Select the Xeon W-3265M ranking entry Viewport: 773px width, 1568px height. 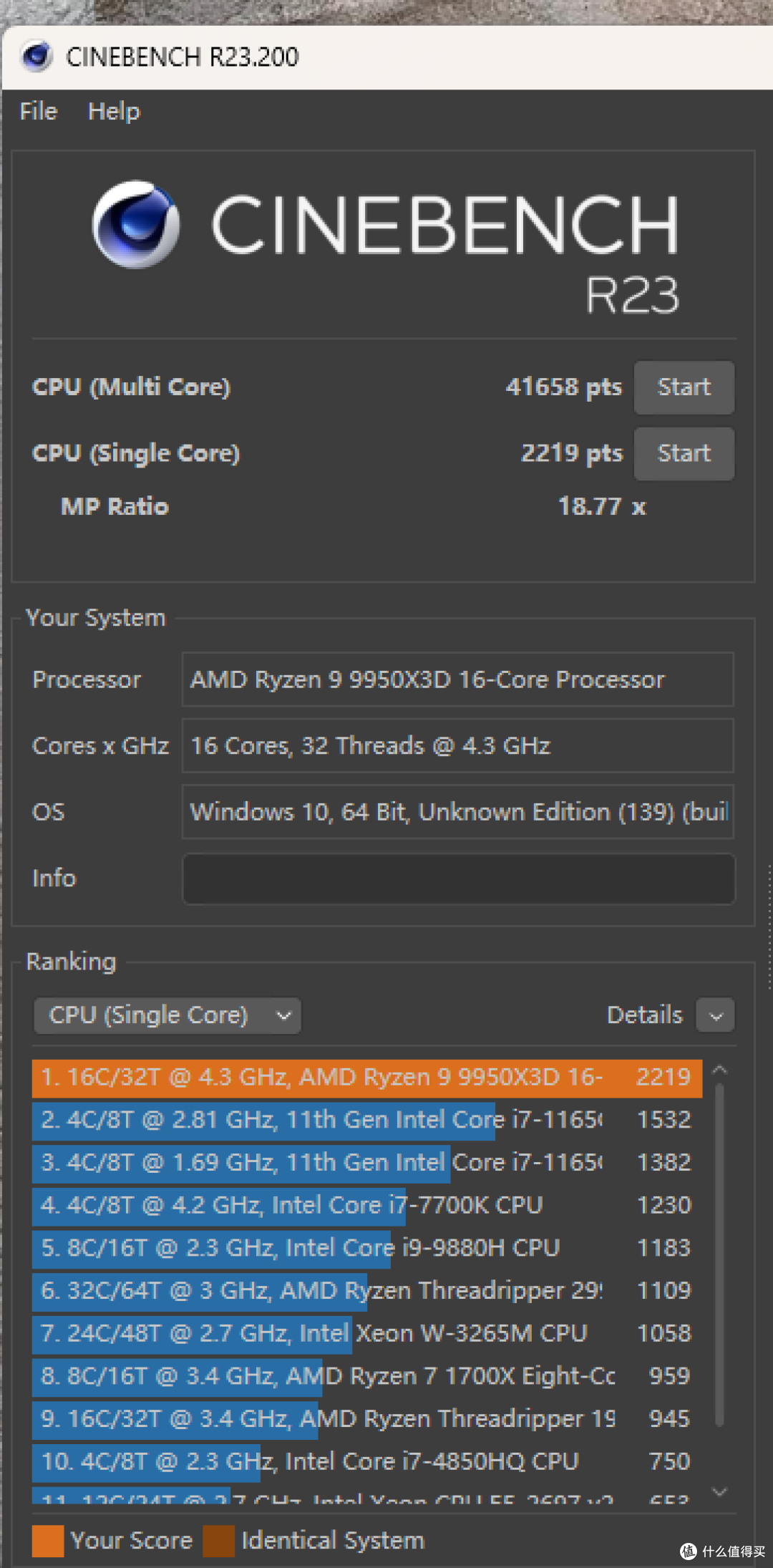pyautogui.click(x=366, y=1333)
